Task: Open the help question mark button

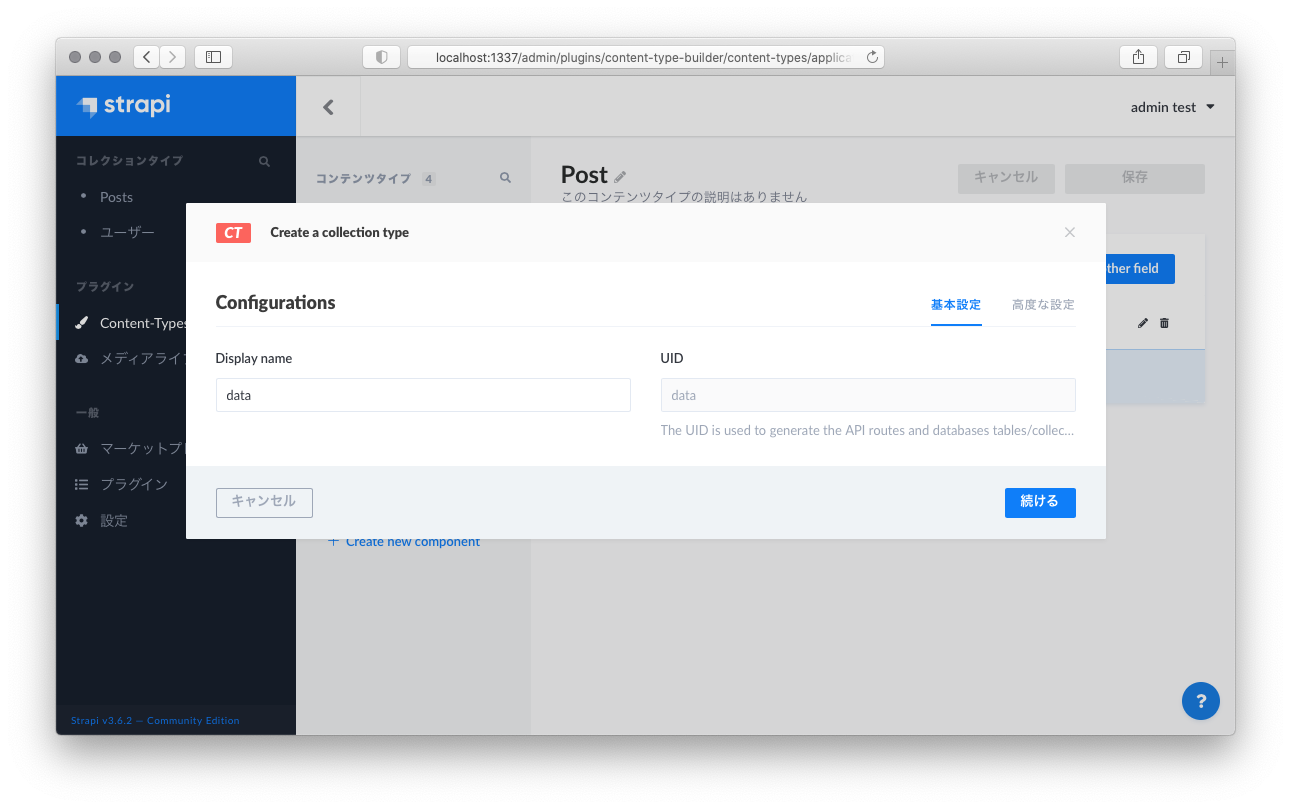Action: pos(1201,701)
